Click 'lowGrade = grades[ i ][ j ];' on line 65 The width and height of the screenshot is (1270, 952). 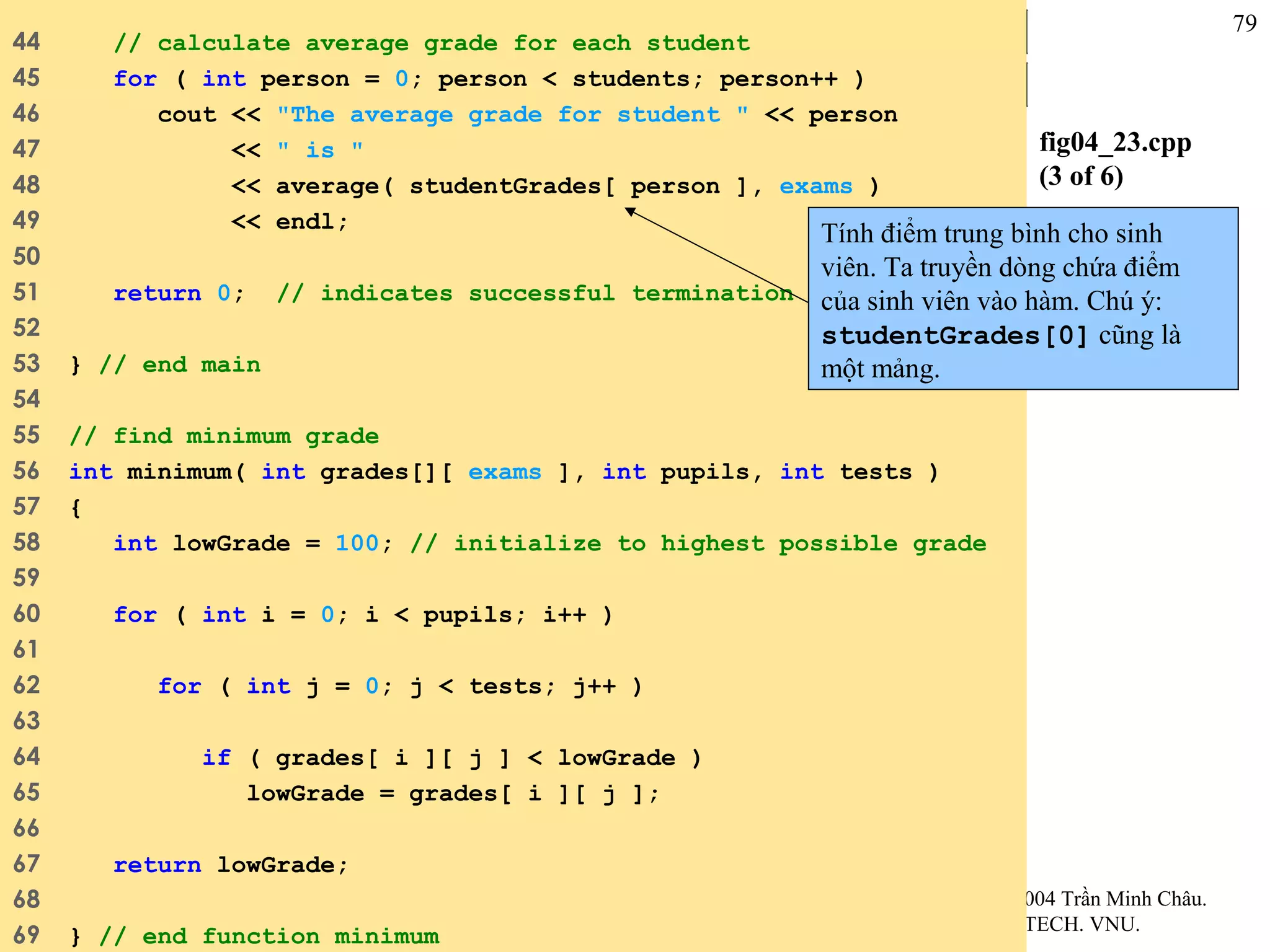pos(453,793)
